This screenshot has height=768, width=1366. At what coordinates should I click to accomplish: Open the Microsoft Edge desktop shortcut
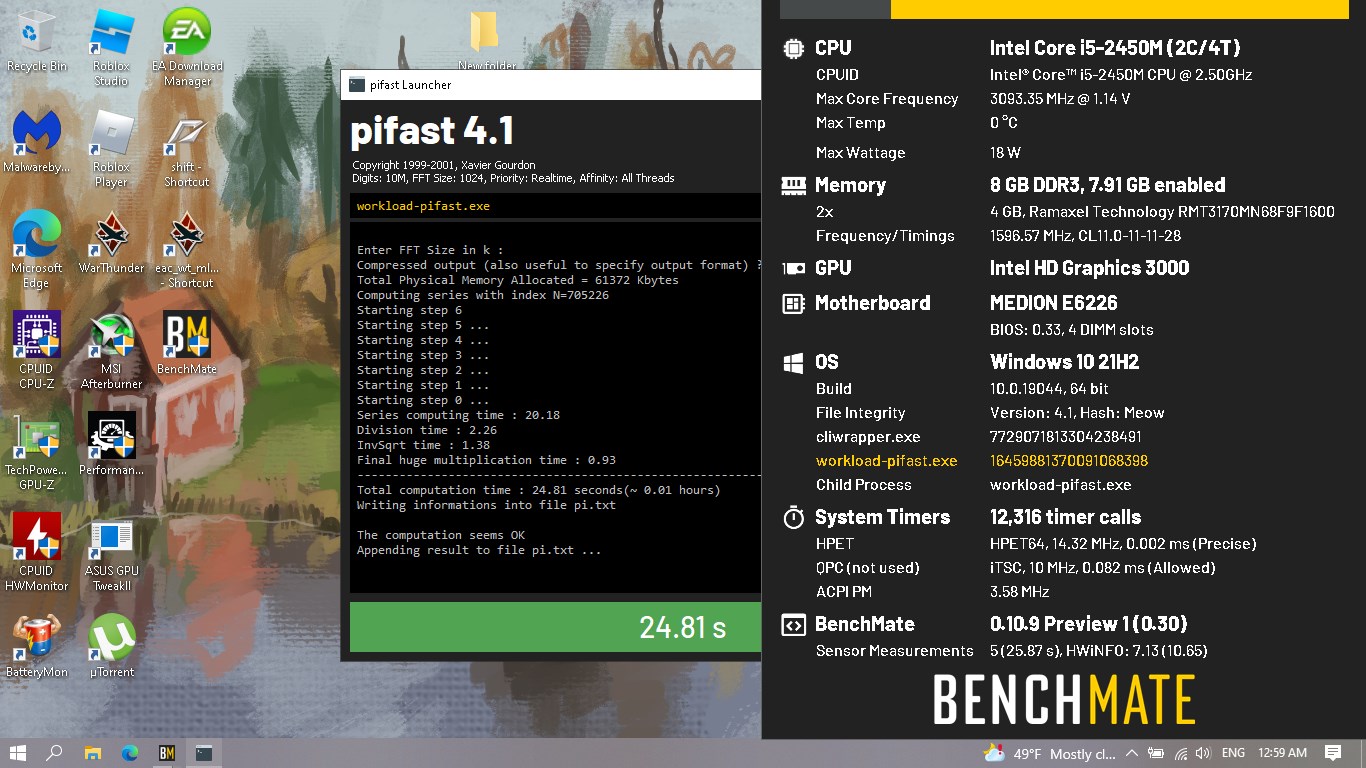point(37,249)
